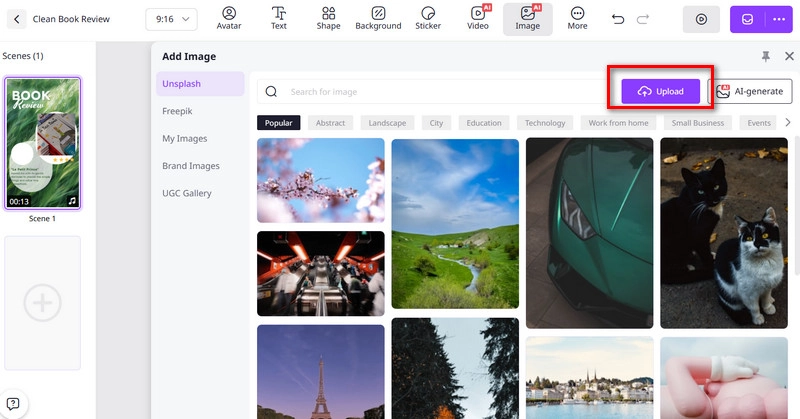Add a new scene with plus placeholder
Viewport: 800px width, 419px height.
coord(42,304)
